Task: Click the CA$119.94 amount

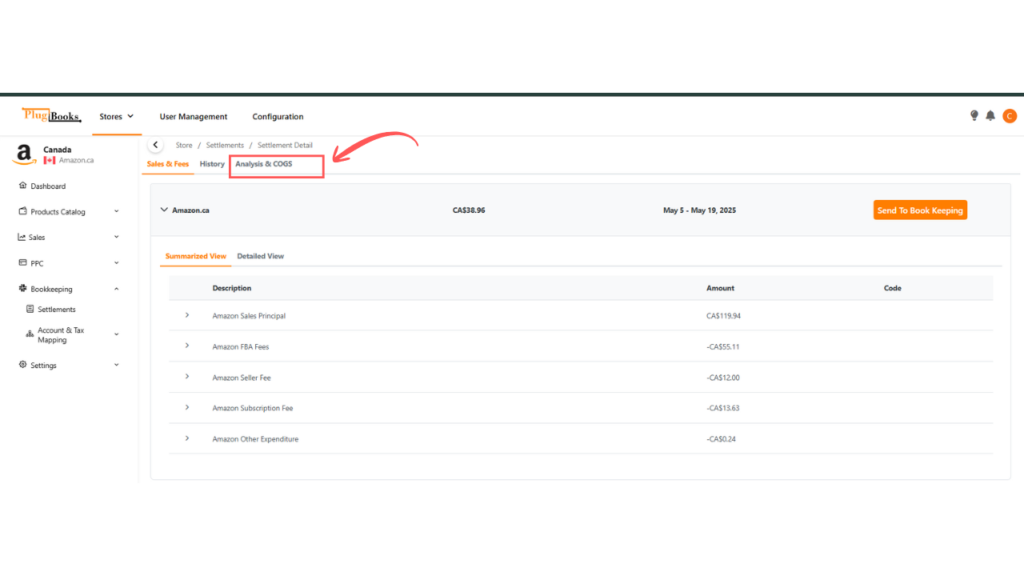Action: 723,316
